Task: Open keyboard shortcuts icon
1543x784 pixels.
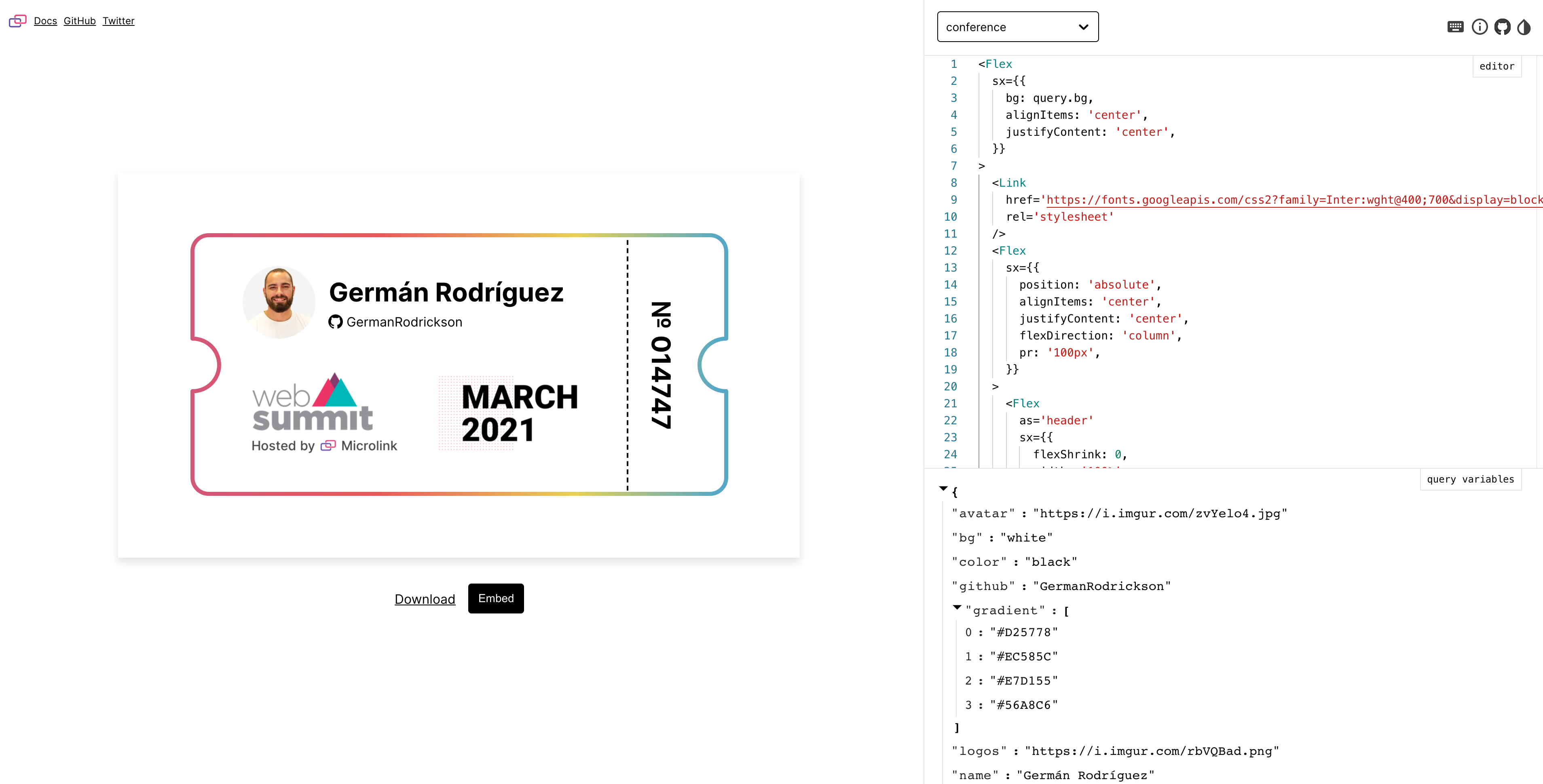Action: (x=1455, y=27)
